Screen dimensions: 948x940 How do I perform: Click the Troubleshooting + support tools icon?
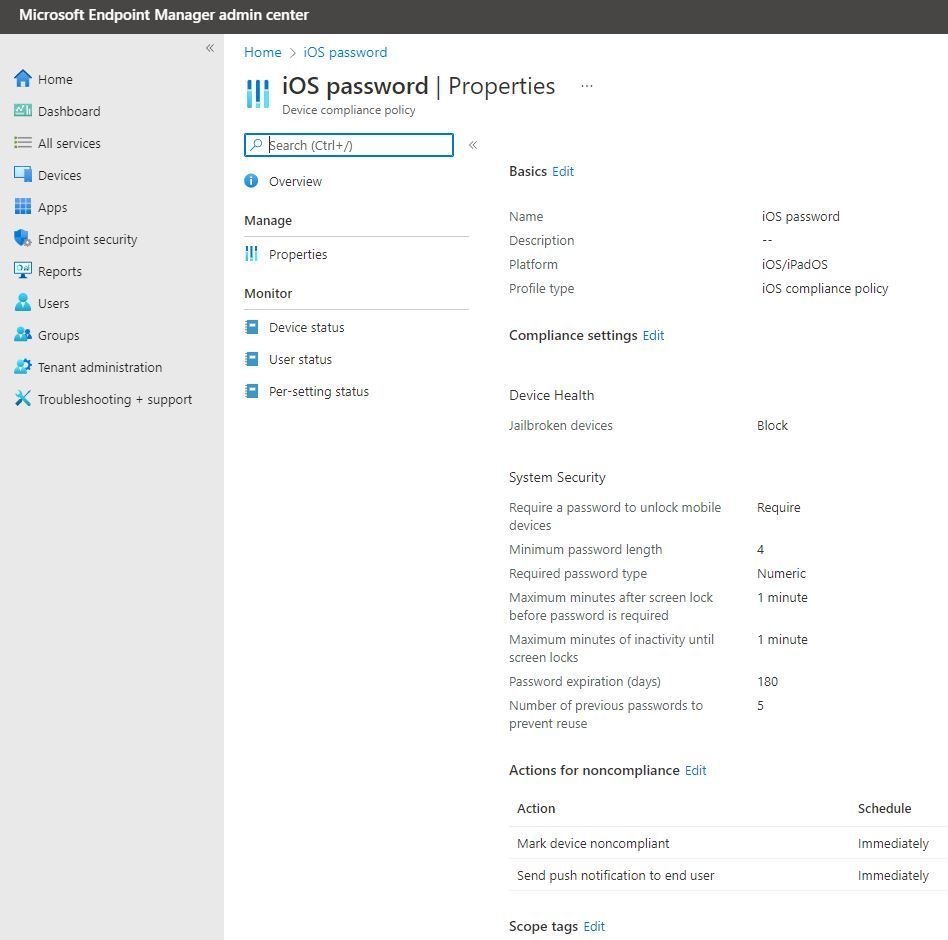tap(23, 398)
